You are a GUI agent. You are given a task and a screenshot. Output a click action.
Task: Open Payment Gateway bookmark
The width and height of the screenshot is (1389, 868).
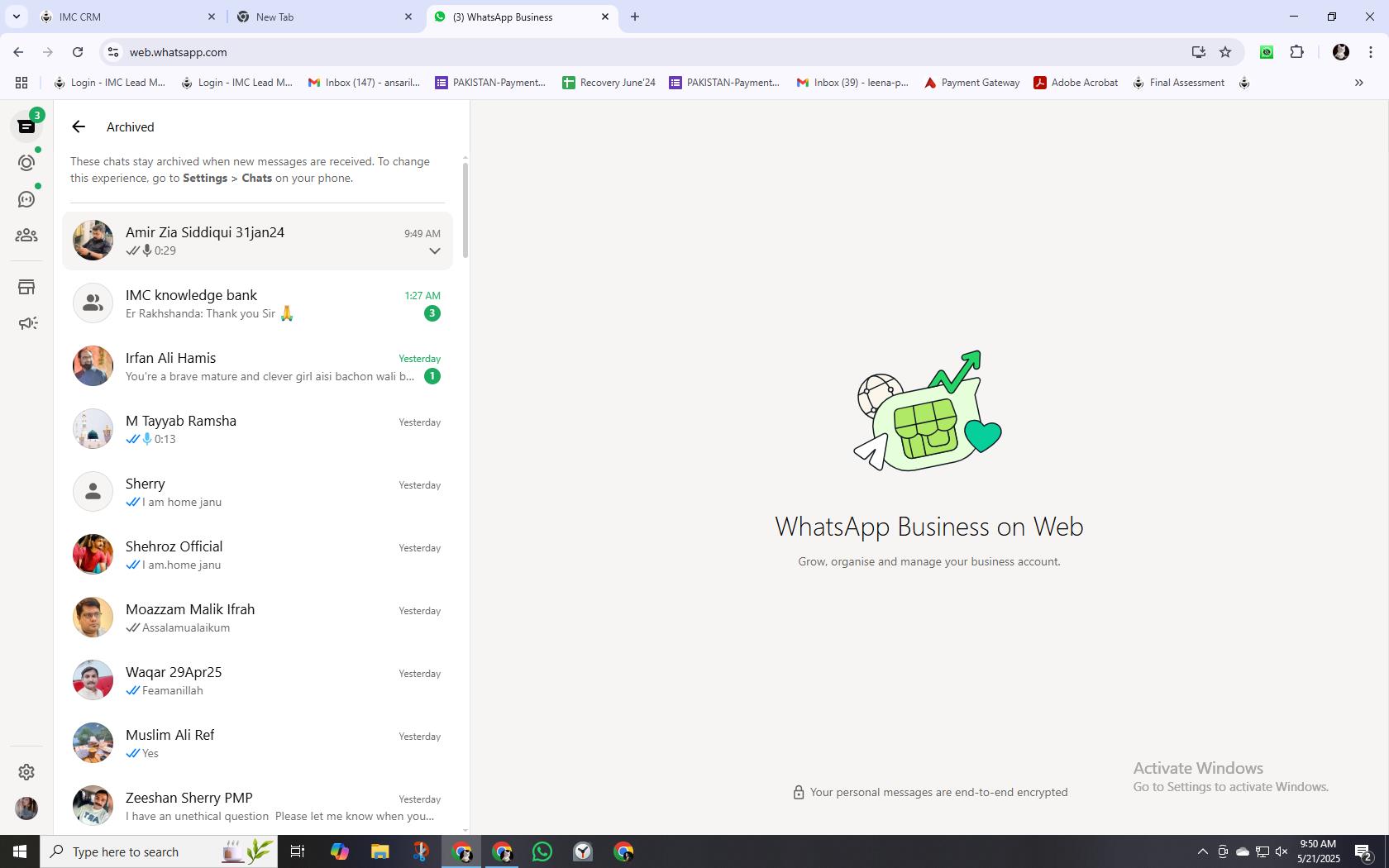point(971,83)
